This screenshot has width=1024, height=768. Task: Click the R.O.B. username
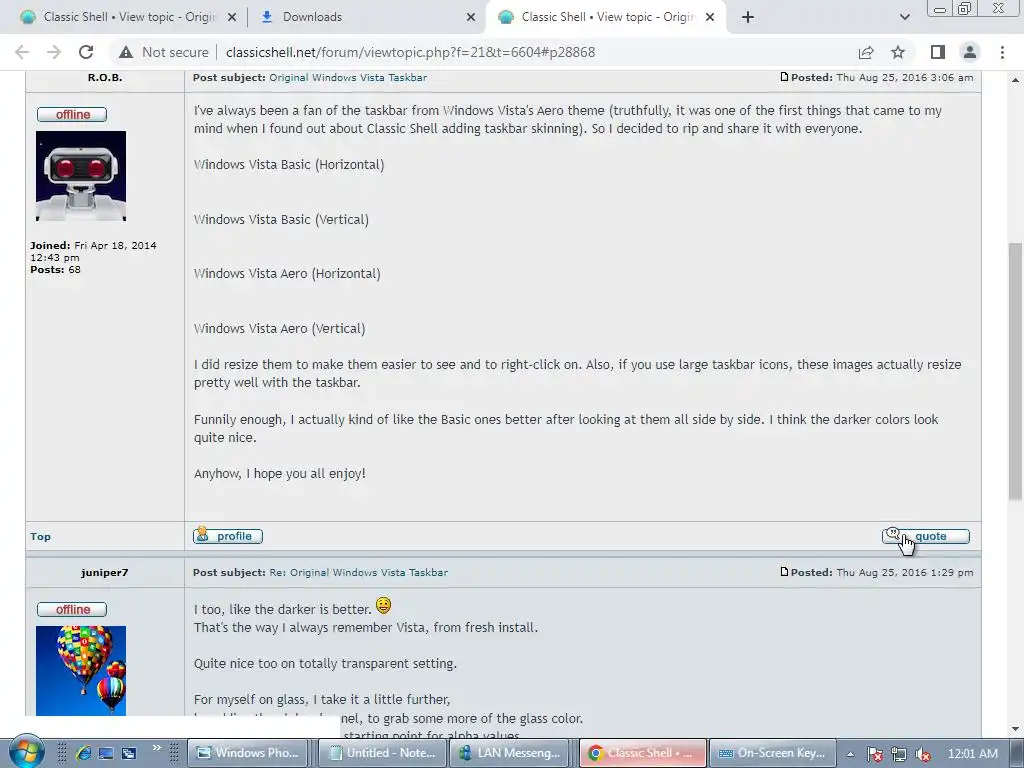tap(105, 77)
